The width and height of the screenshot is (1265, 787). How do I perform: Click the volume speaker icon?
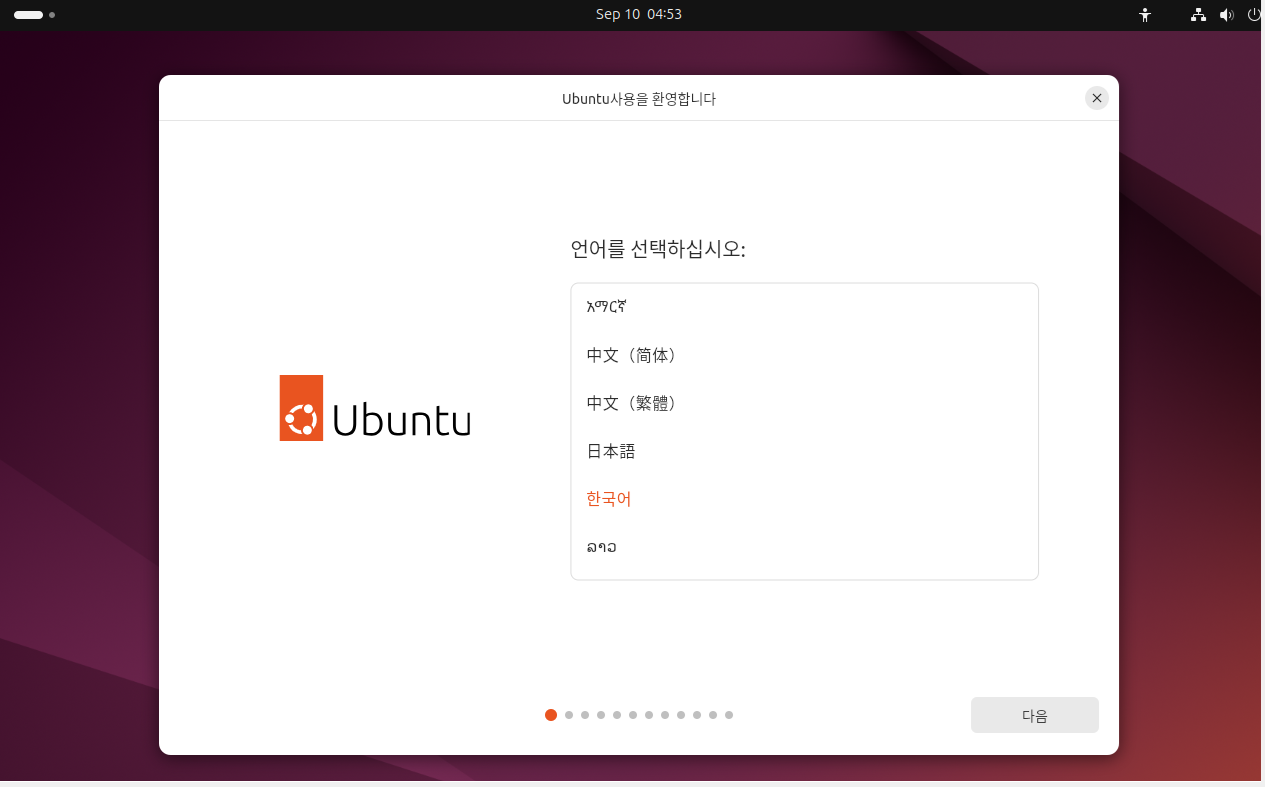tap(1227, 15)
